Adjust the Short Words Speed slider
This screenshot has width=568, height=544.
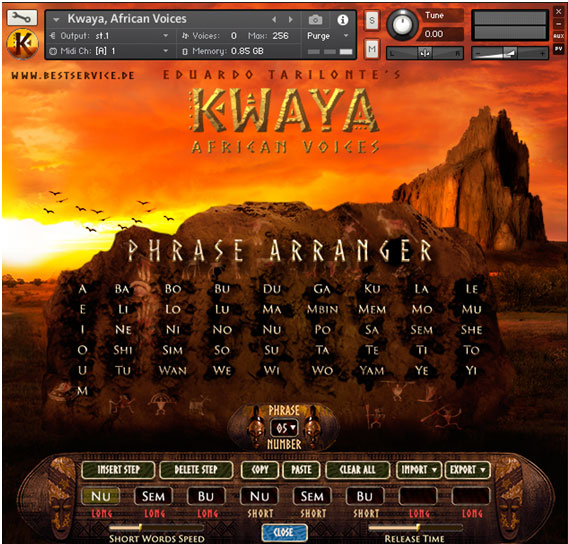pos(156,527)
